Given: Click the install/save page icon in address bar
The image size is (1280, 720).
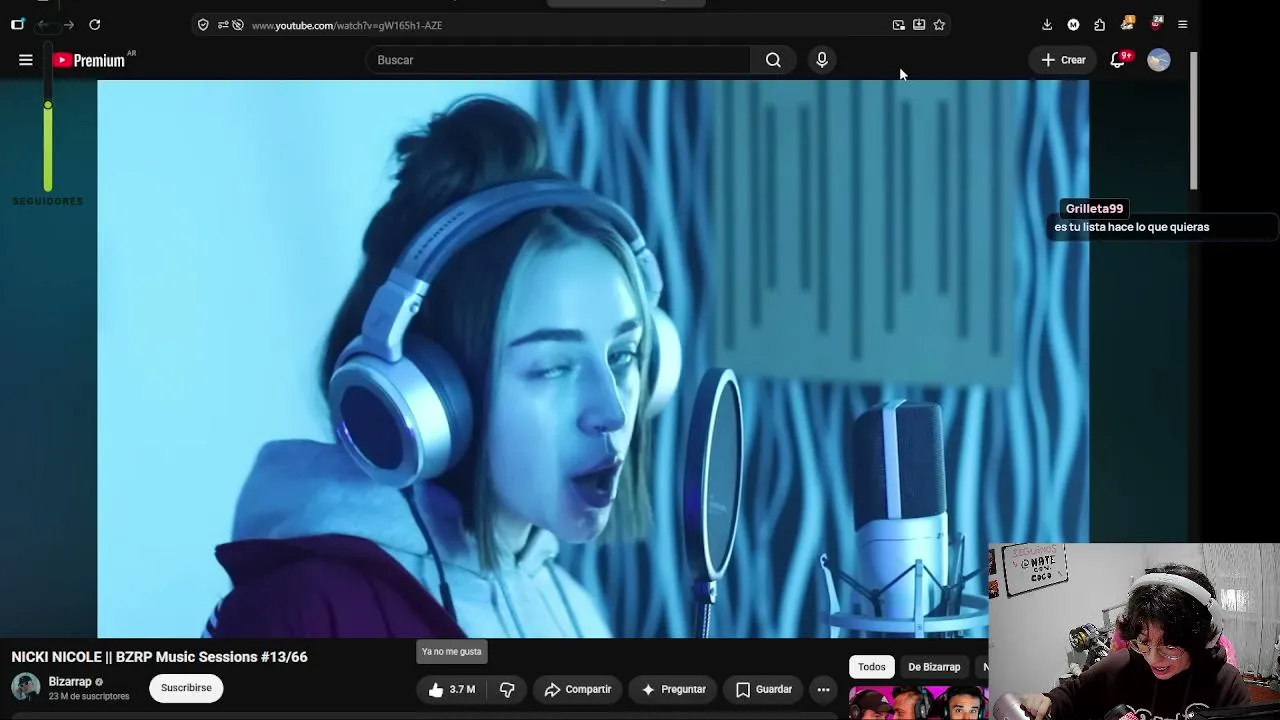Looking at the screenshot, I should (x=919, y=25).
